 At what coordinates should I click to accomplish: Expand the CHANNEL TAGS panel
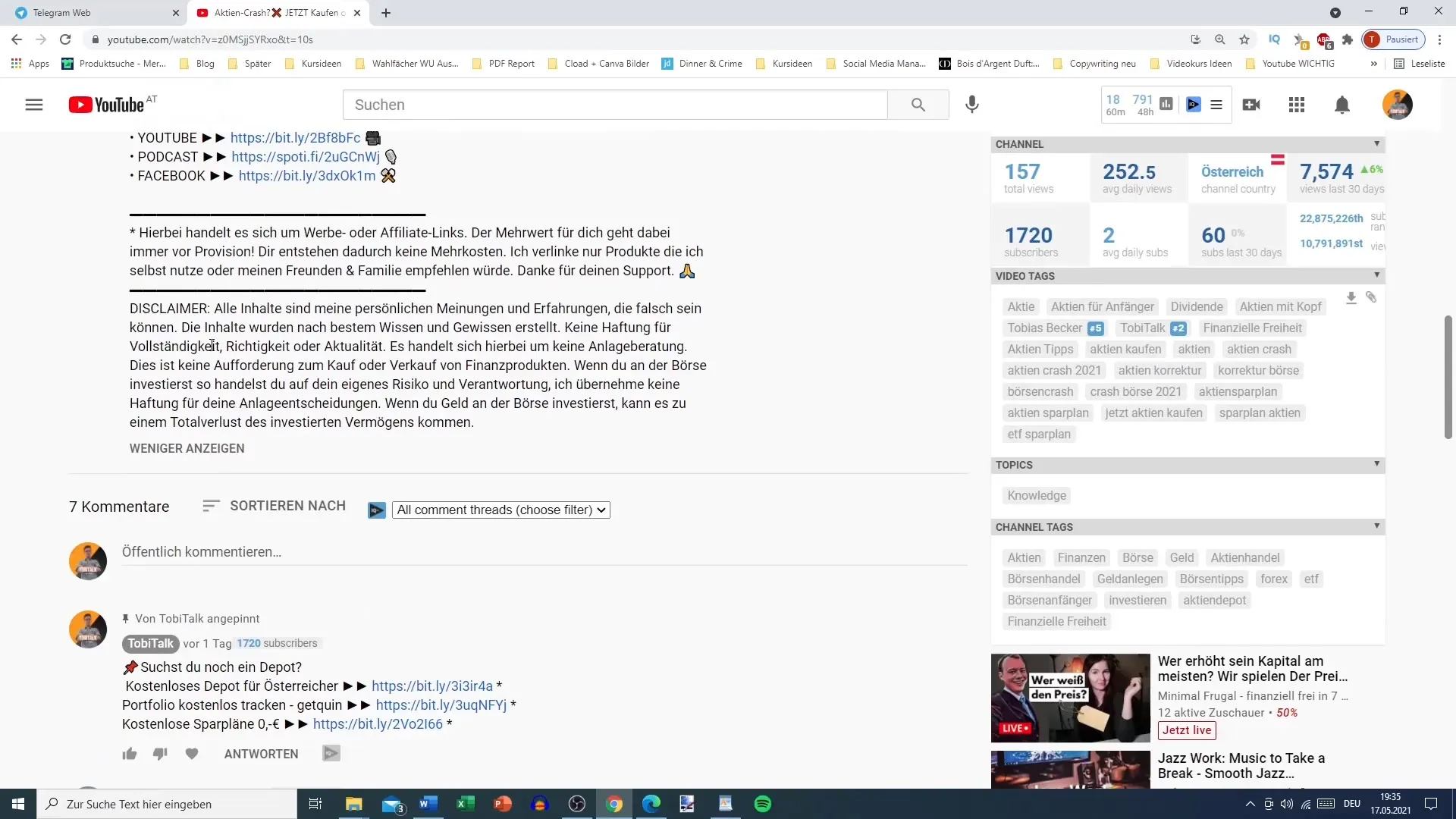pos(1380,527)
